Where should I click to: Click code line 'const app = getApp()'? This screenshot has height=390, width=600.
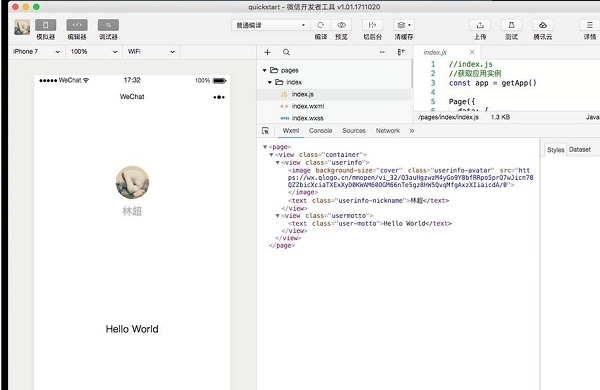click(492, 83)
